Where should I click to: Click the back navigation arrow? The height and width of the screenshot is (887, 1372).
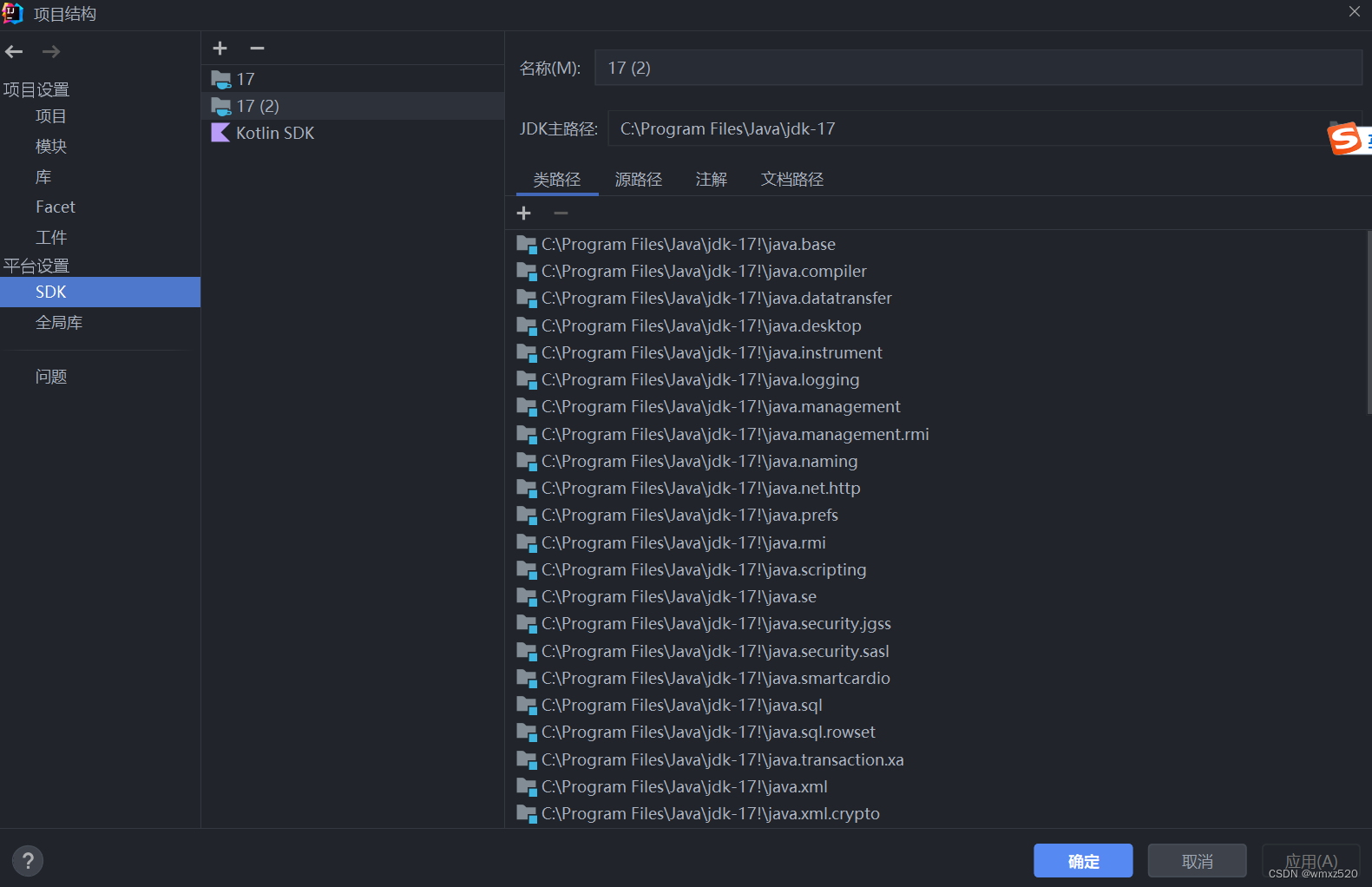[x=14, y=52]
